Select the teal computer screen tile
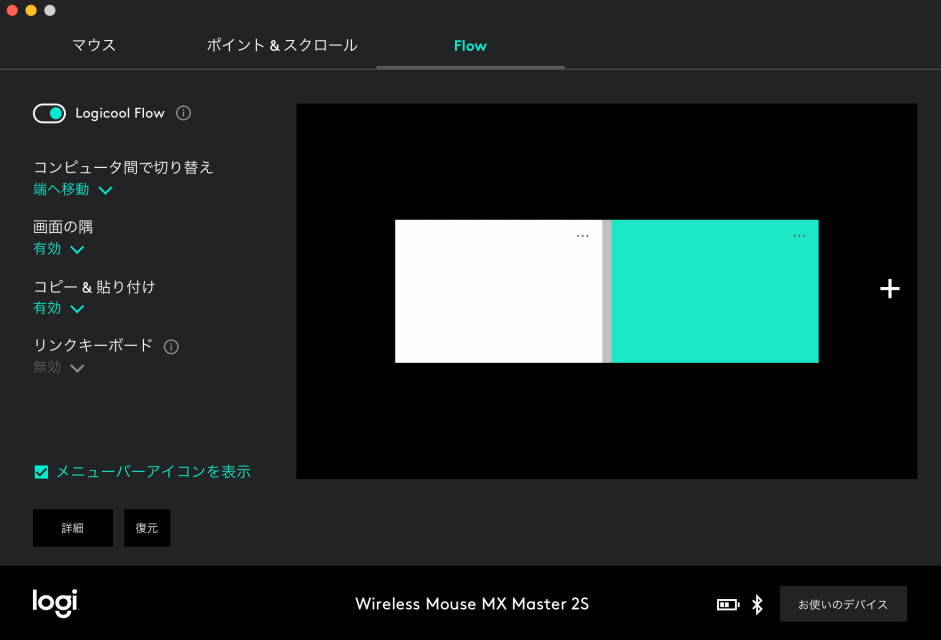941x640 pixels. click(715, 291)
